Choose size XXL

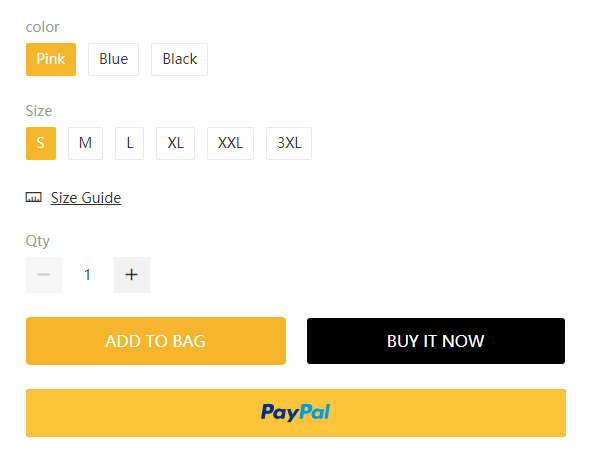click(230, 143)
